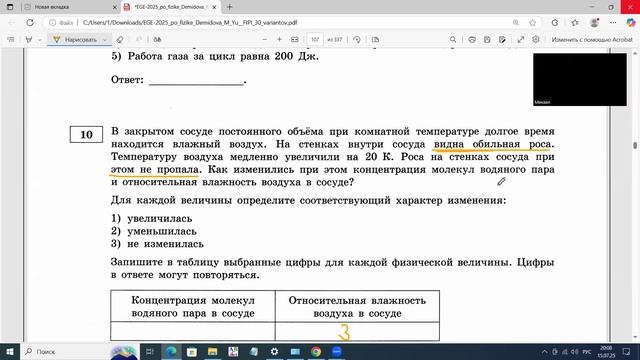Click 'Относительная влажность воздуха в сосуде' header
This screenshot has height=360, width=640.
(357, 307)
